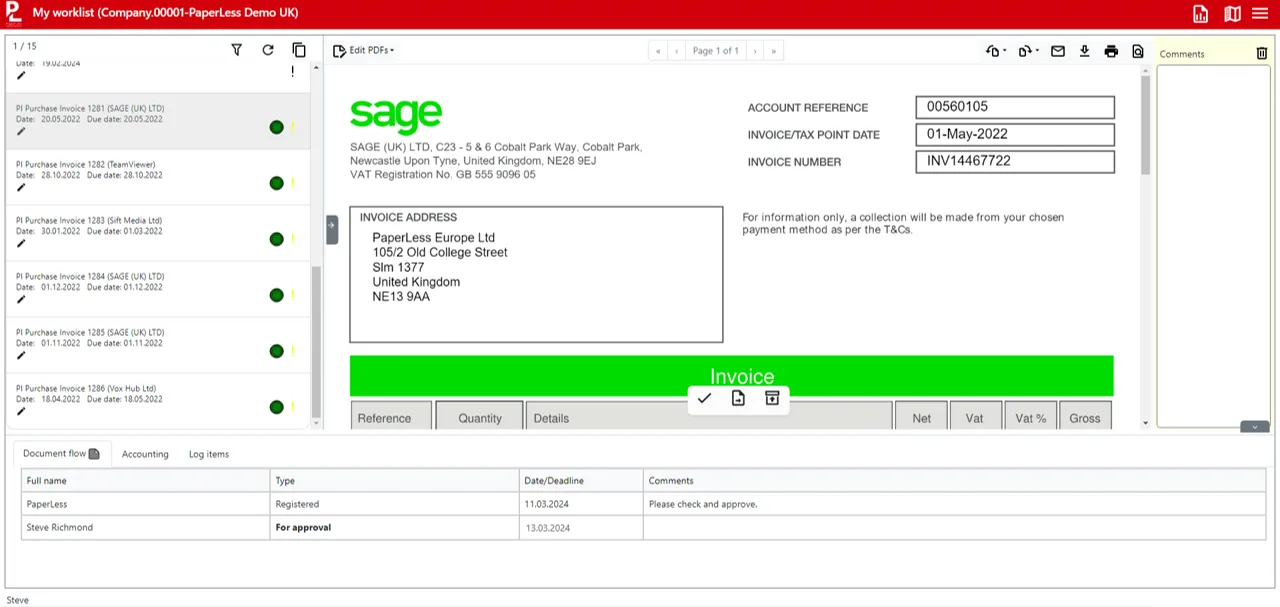
Task: Switch to Accounting tab
Action: point(145,454)
